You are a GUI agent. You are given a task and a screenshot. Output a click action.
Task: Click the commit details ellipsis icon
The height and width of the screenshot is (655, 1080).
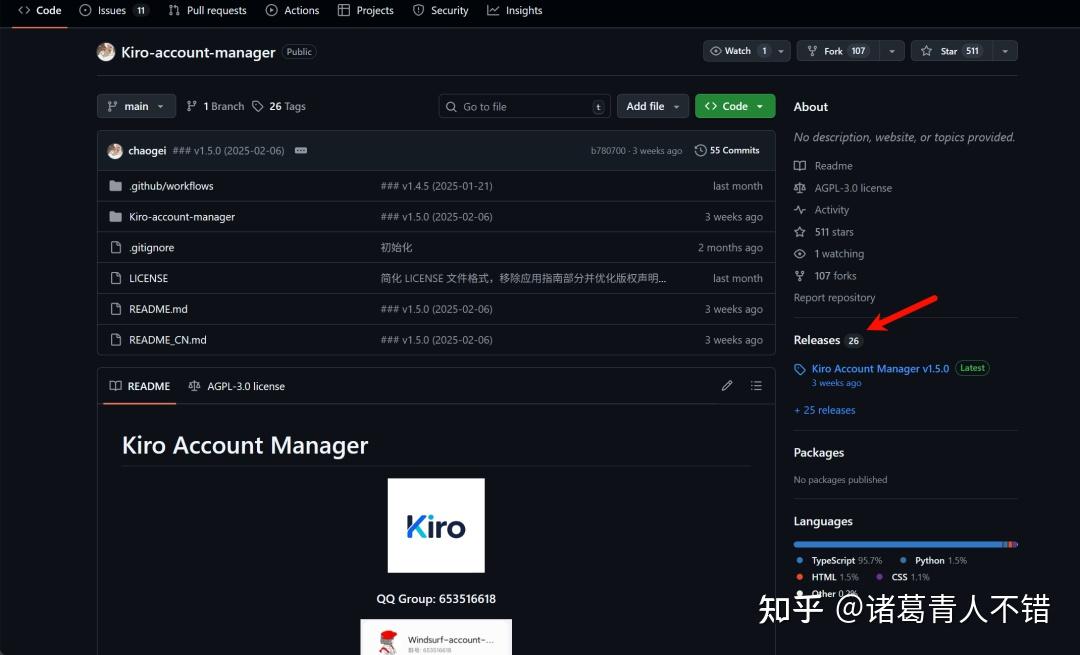(x=301, y=151)
